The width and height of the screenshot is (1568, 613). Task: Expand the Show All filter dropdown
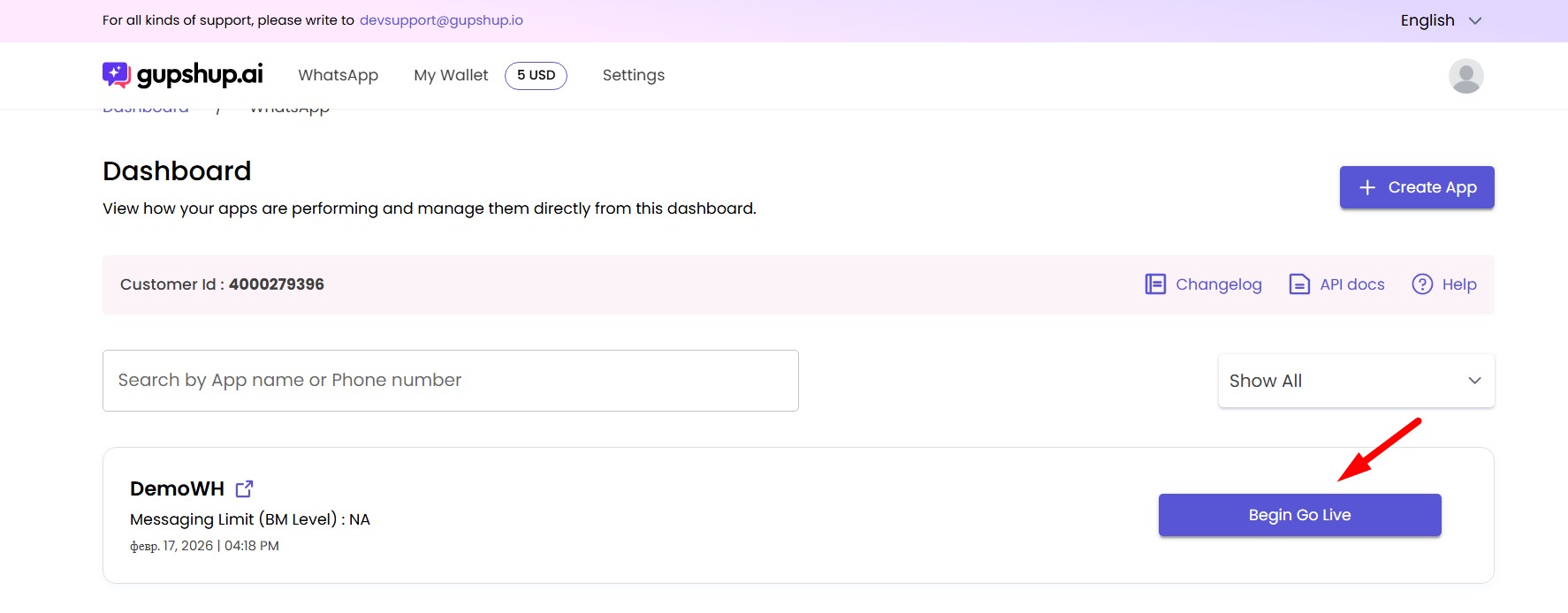click(1355, 381)
